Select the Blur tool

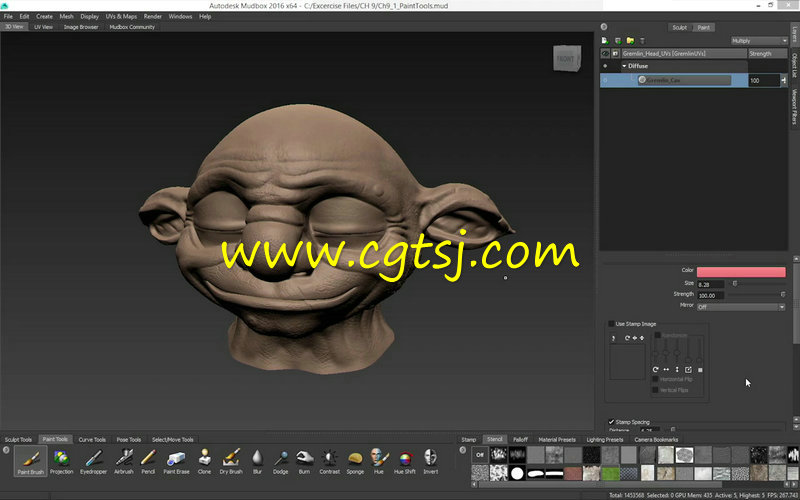(x=257, y=461)
